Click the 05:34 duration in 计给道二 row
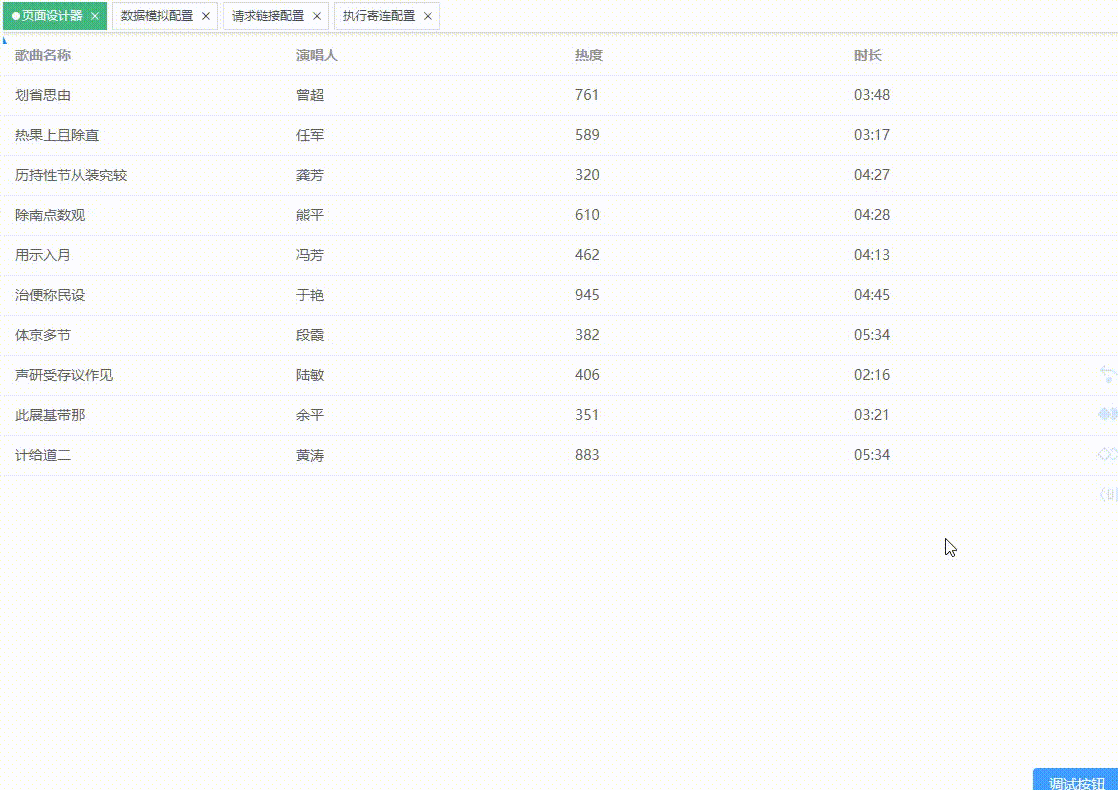The height and width of the screenshot is (790, 1118). [872, 454]
